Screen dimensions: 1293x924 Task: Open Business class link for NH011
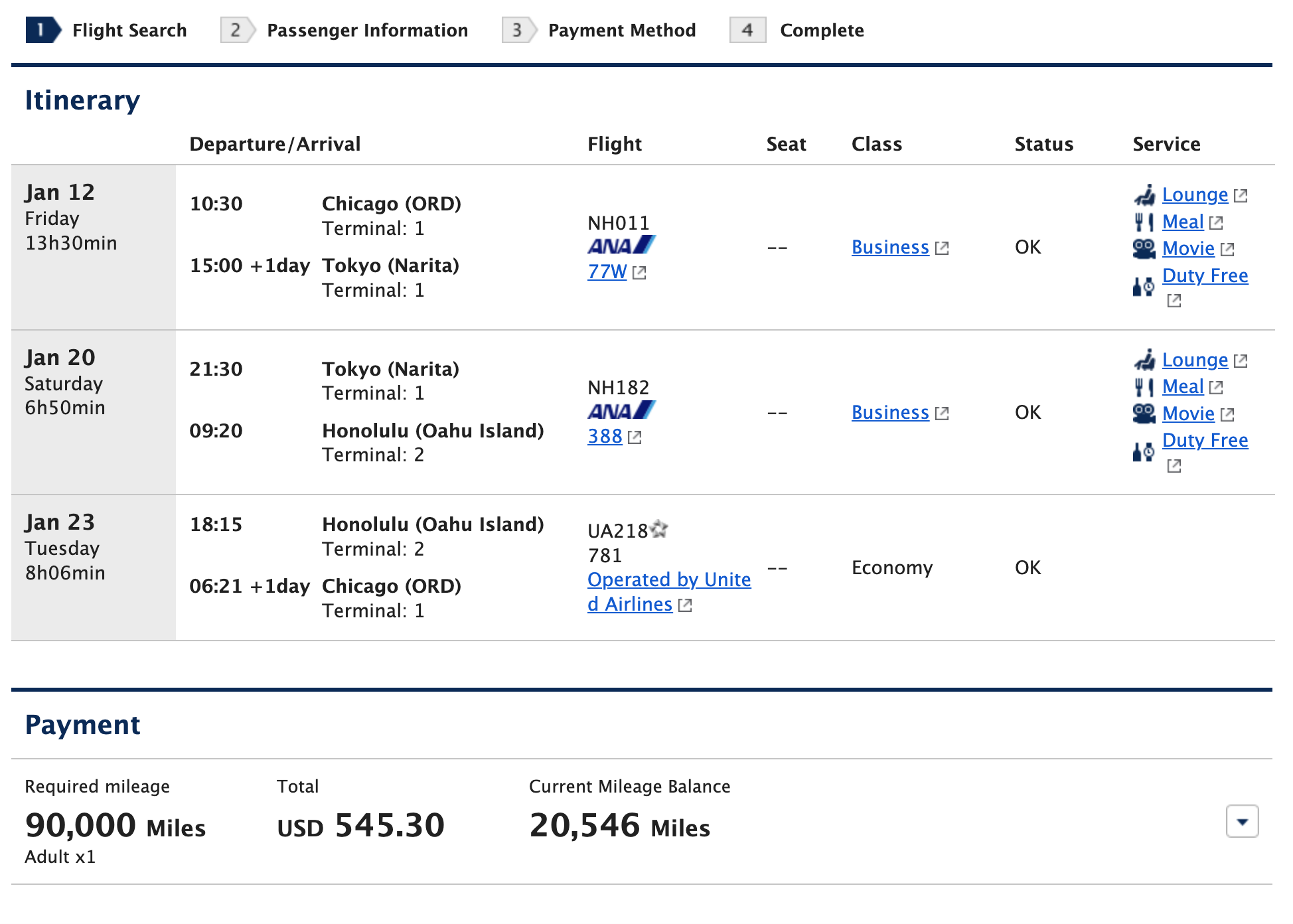[x=890, y=247]
